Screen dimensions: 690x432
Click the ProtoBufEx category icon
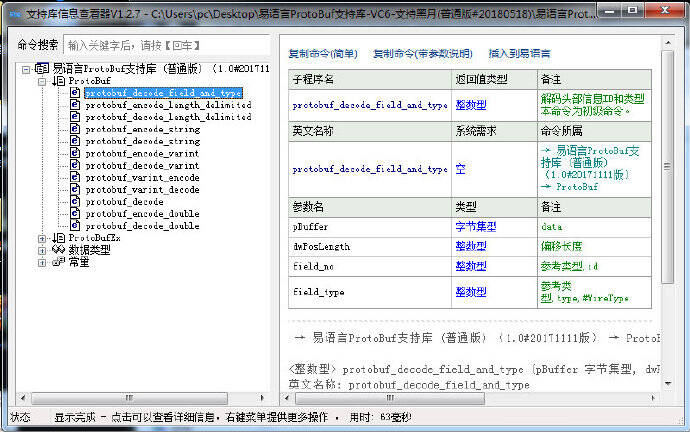(x=59, y=238)
